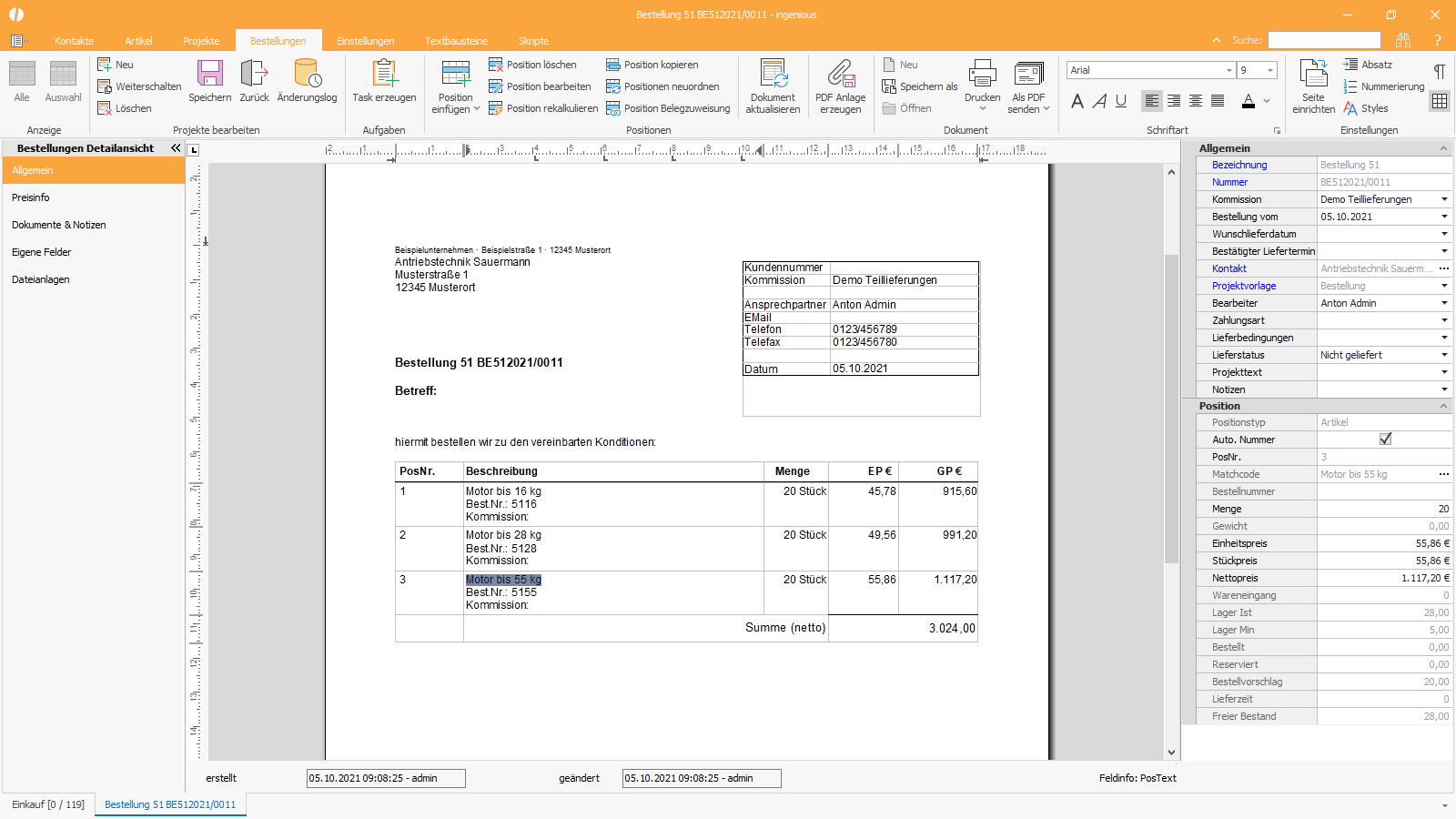1456x819 pixels.
Task: Expand the Lieferstatus dropdown arrow
Action: [x=1444, y=355]
